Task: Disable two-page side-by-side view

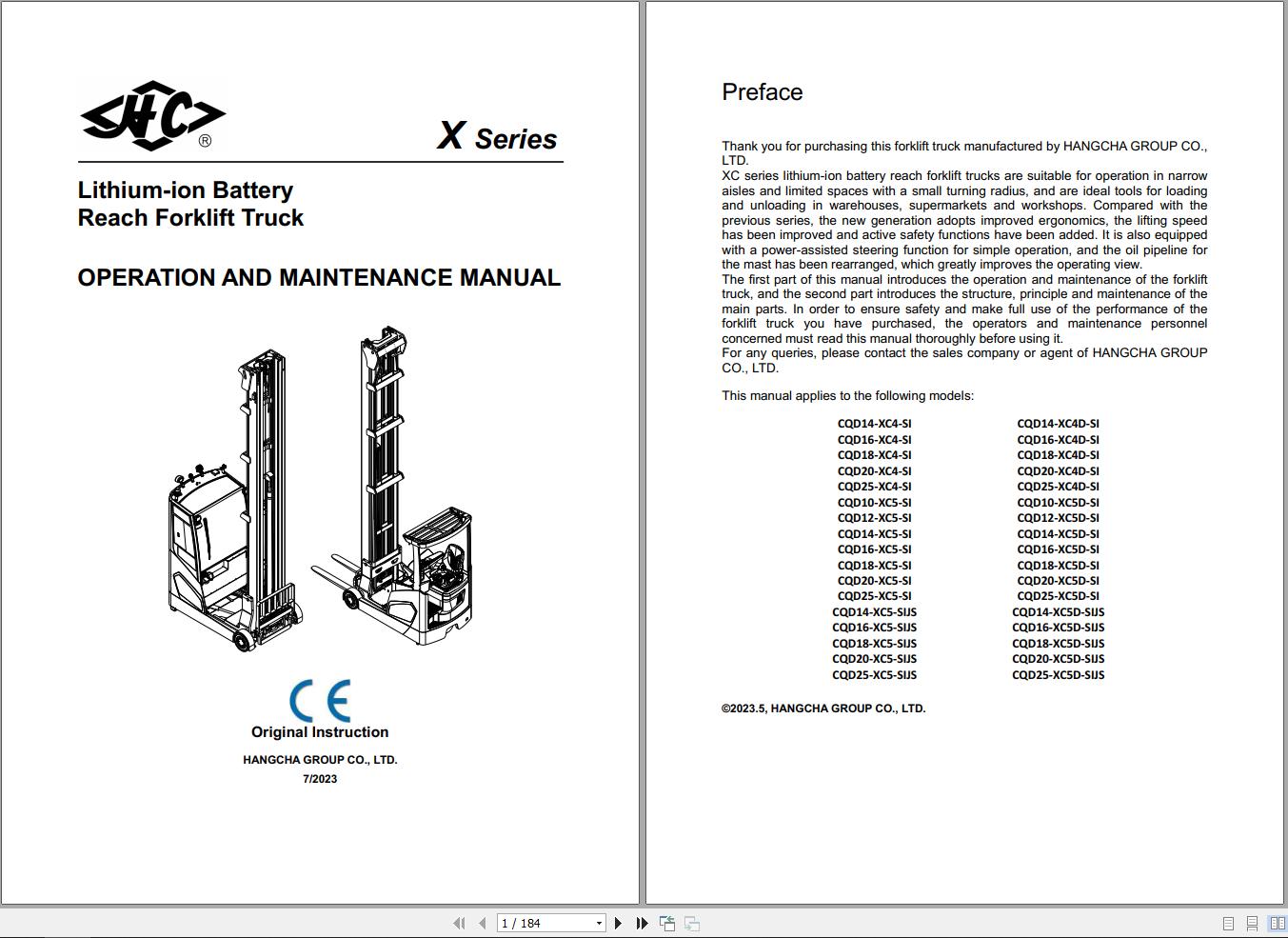Action: tap(1228, 922)
